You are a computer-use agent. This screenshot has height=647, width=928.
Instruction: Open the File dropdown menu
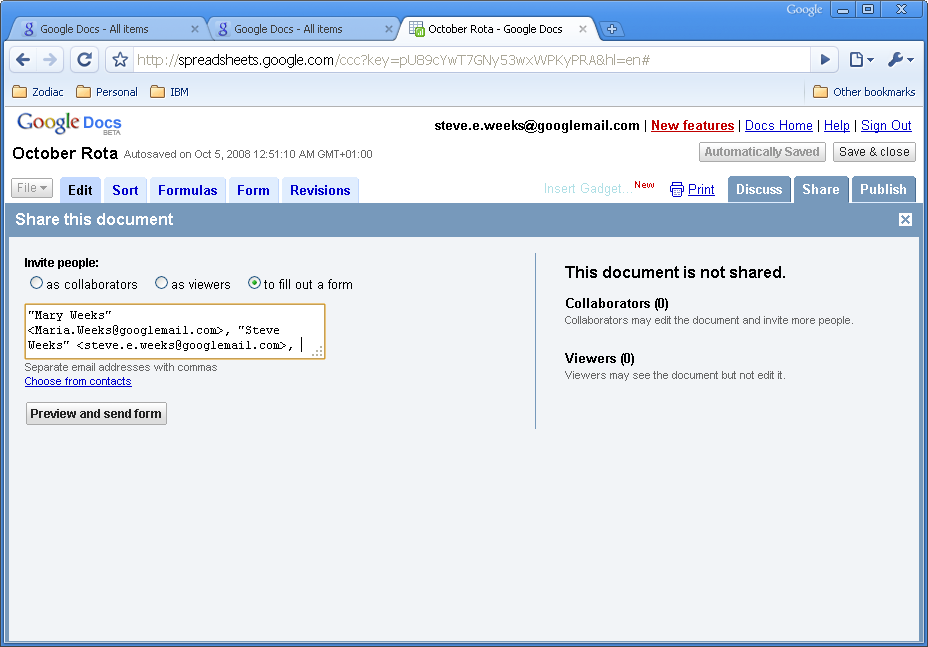32,188
